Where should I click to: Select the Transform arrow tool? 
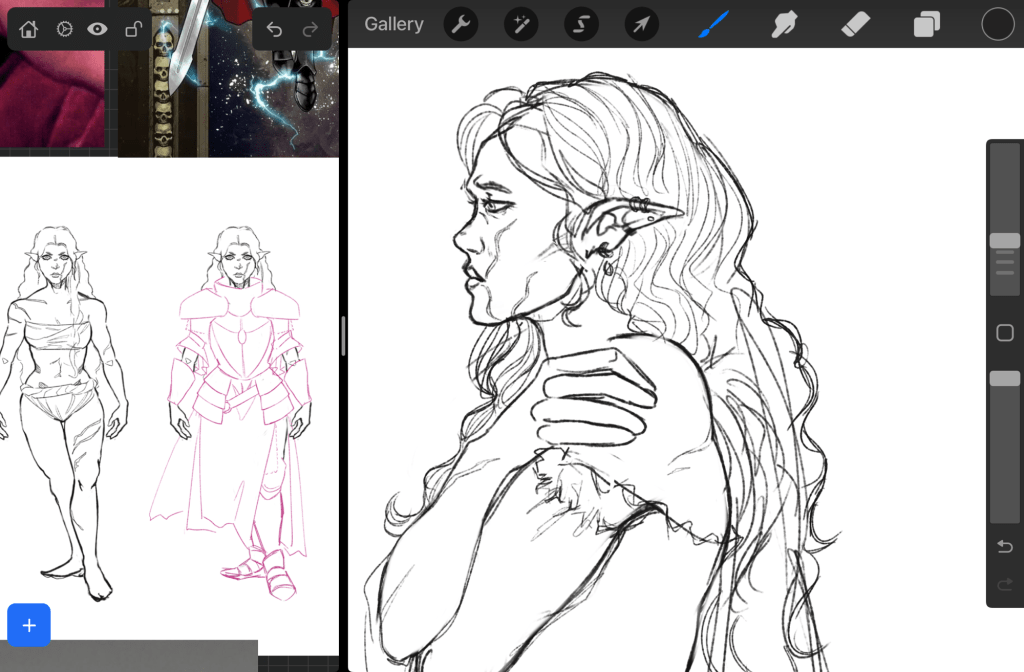point(641,24)
